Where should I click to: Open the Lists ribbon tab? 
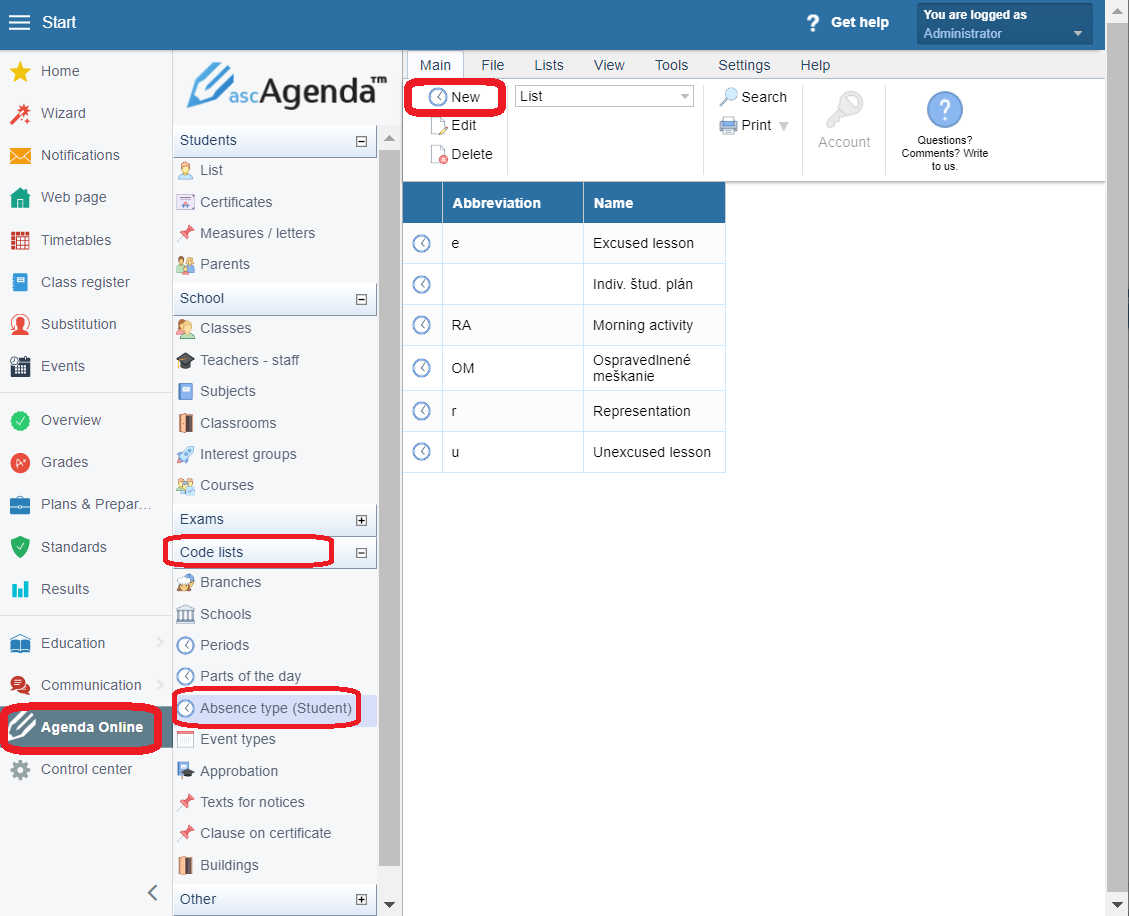[x=549, y=66]
